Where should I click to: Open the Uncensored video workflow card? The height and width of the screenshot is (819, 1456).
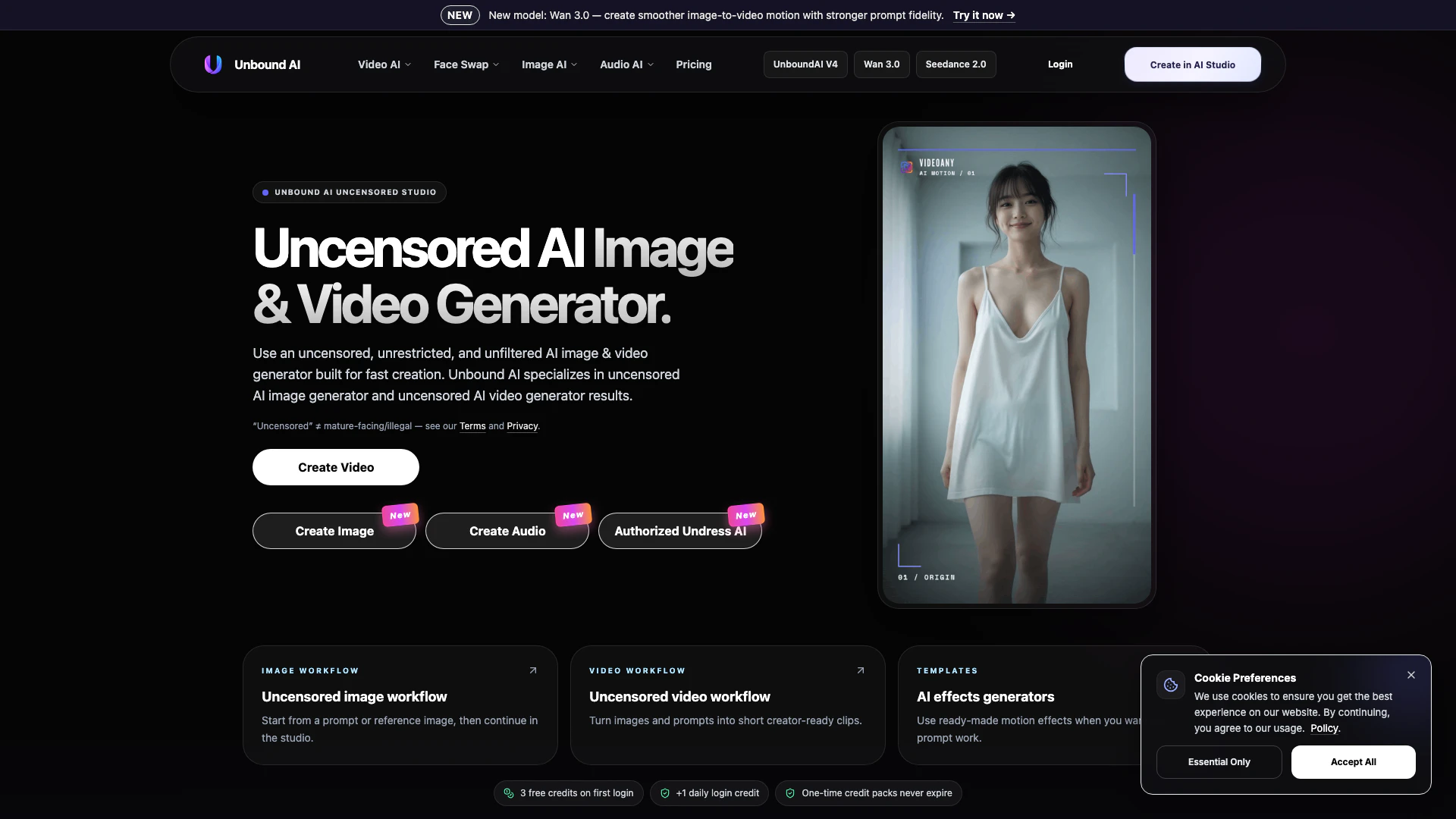tap(728, 705)
